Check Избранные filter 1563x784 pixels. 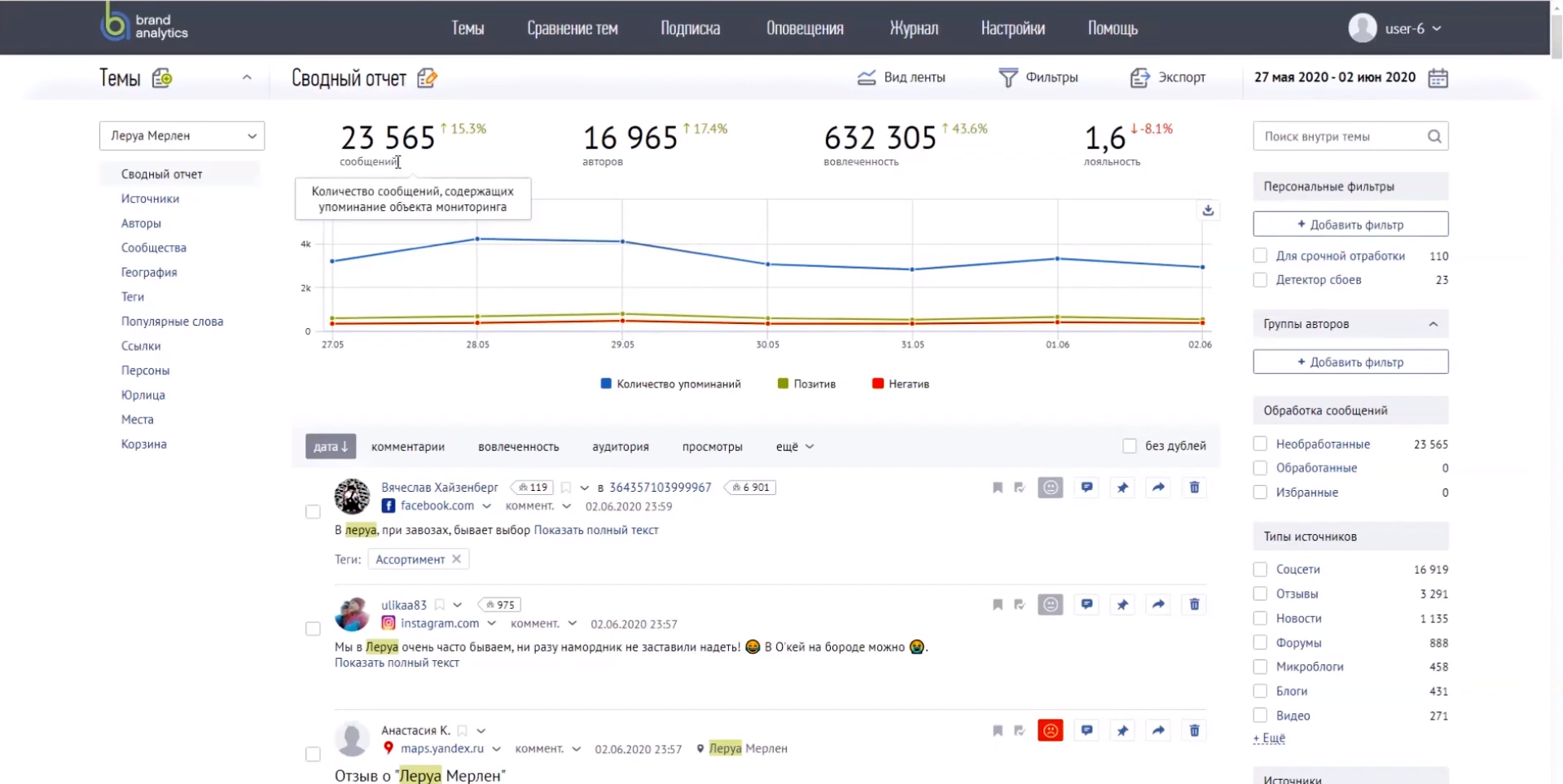(x=1260, y=493)
